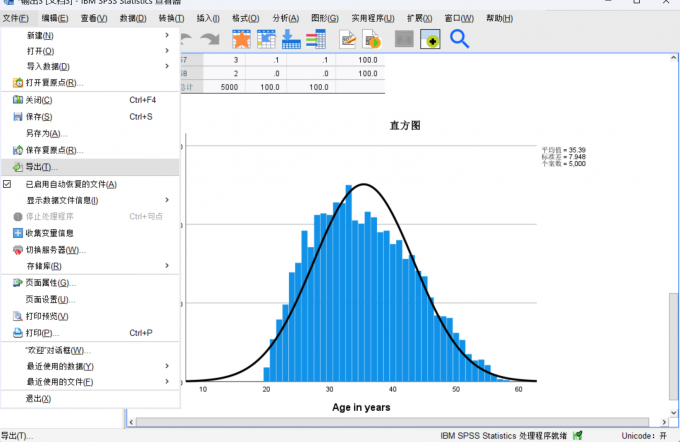
Task: Click the run script play icon
Action: [x=372, y=39]
